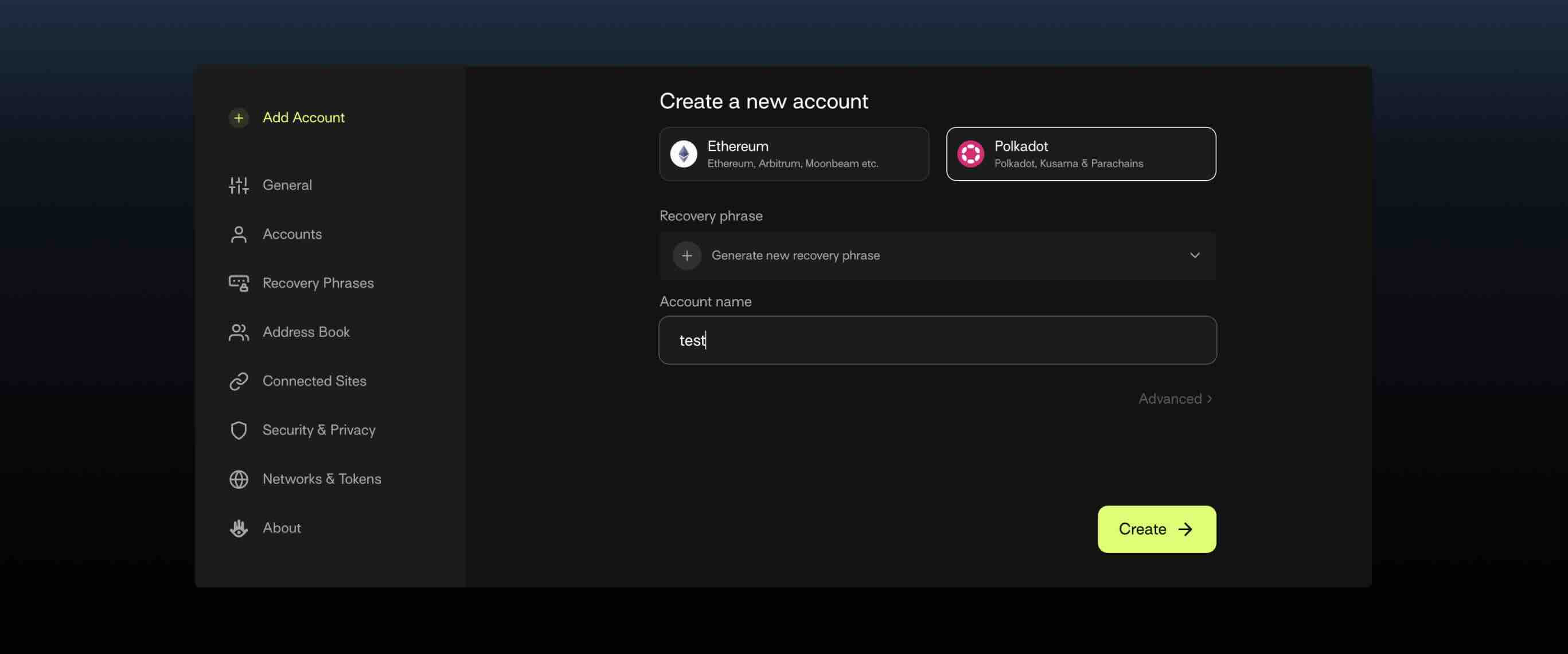Click the Recovery Phrases key icon
The height and width of the screenshot is (654, 1568).
(239, 283)
